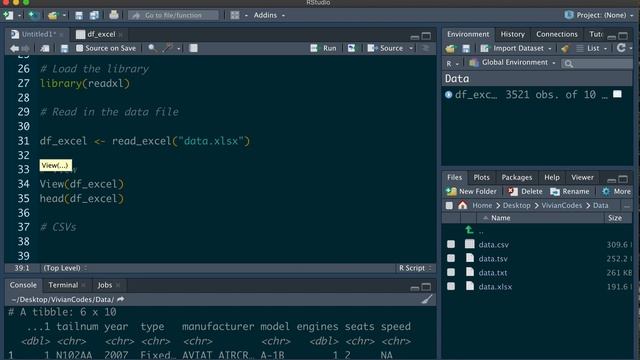Re-run the previous code region
The width and height of the screenshot is (640, 360).
351,48
